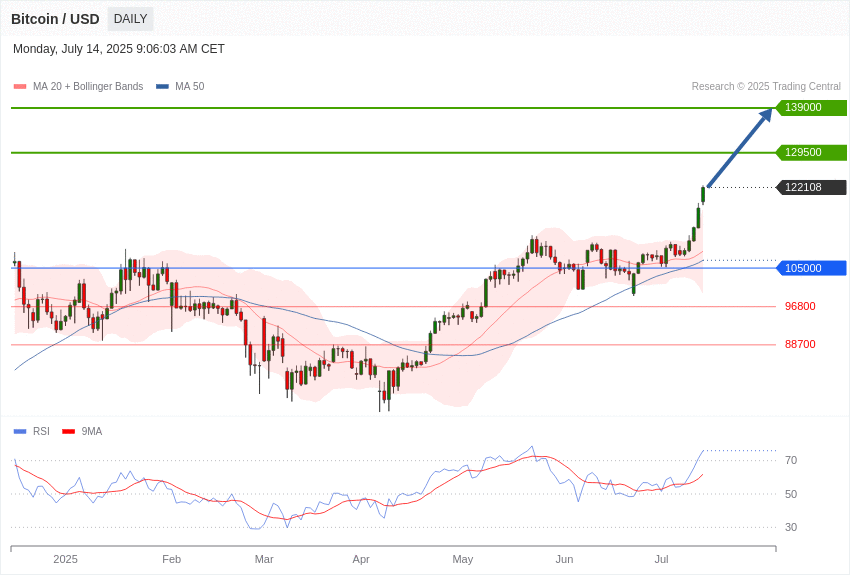This screenshot has height=576, width=850.
Task: Click the blue 105000 pivot price tag
Action: pos(812,268)
